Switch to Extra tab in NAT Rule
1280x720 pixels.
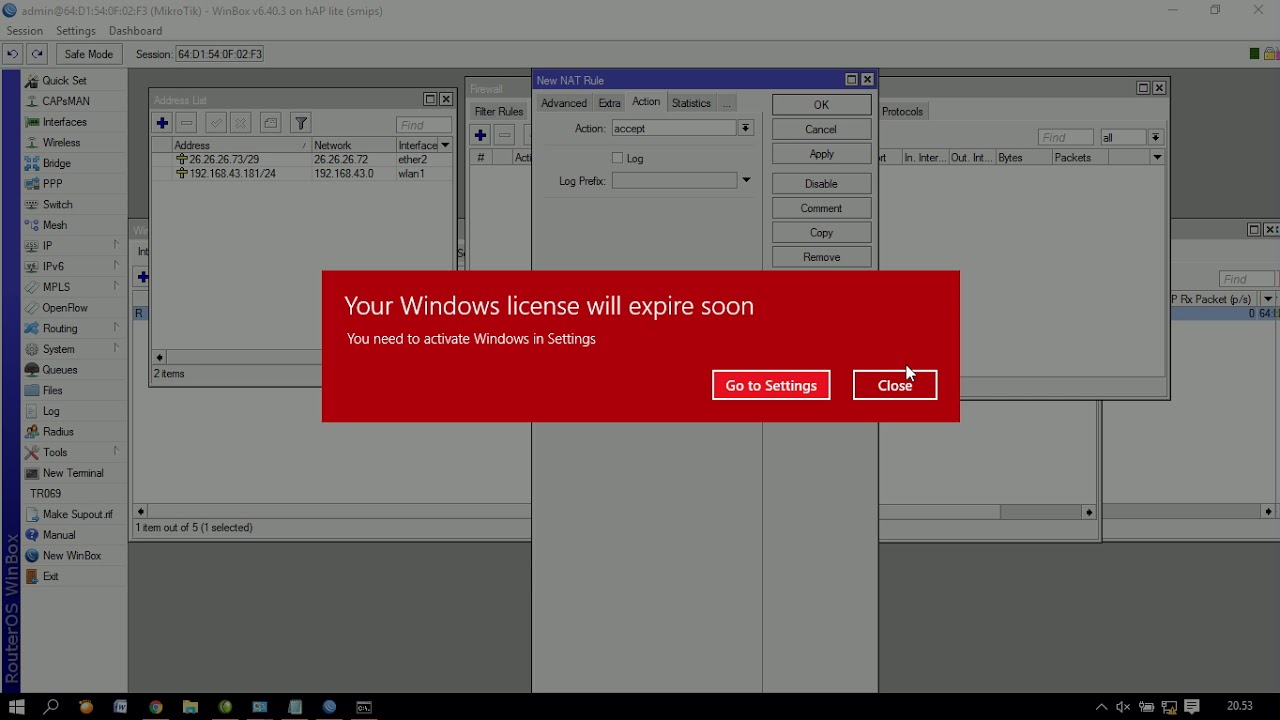pyautogui.click(x=610, y=103)
